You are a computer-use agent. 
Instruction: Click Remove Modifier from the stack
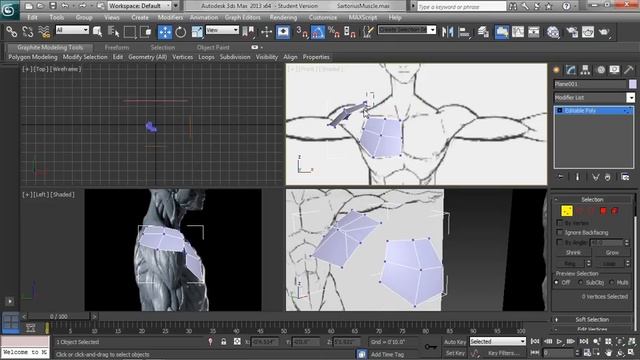[x=608, y=177]
